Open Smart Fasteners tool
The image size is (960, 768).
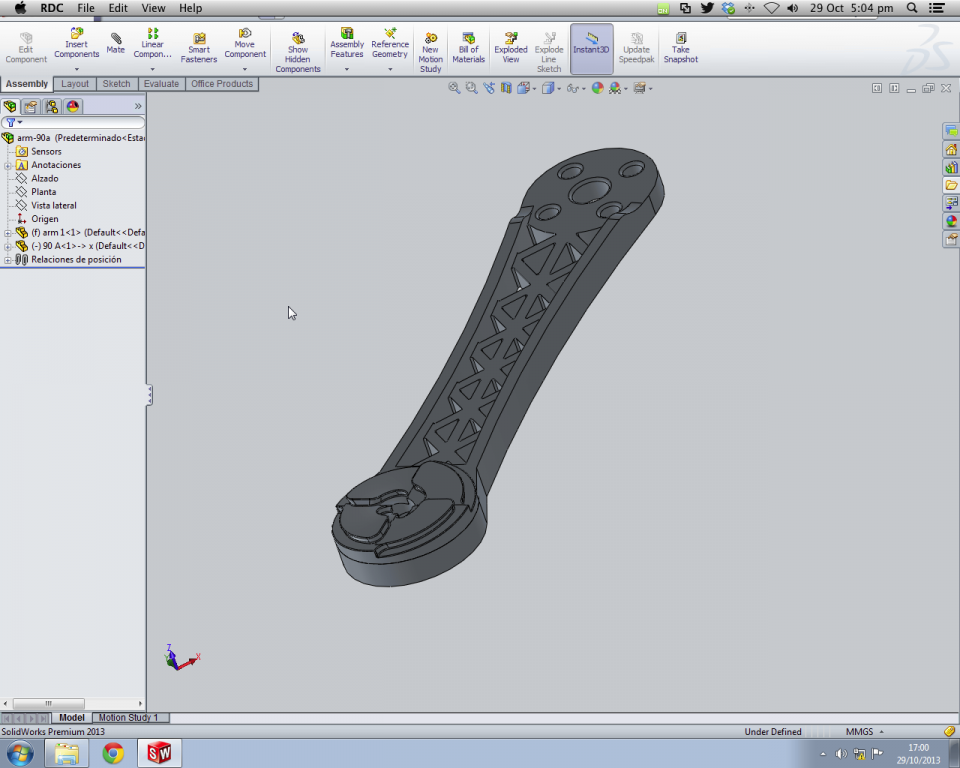click(199, 48)
